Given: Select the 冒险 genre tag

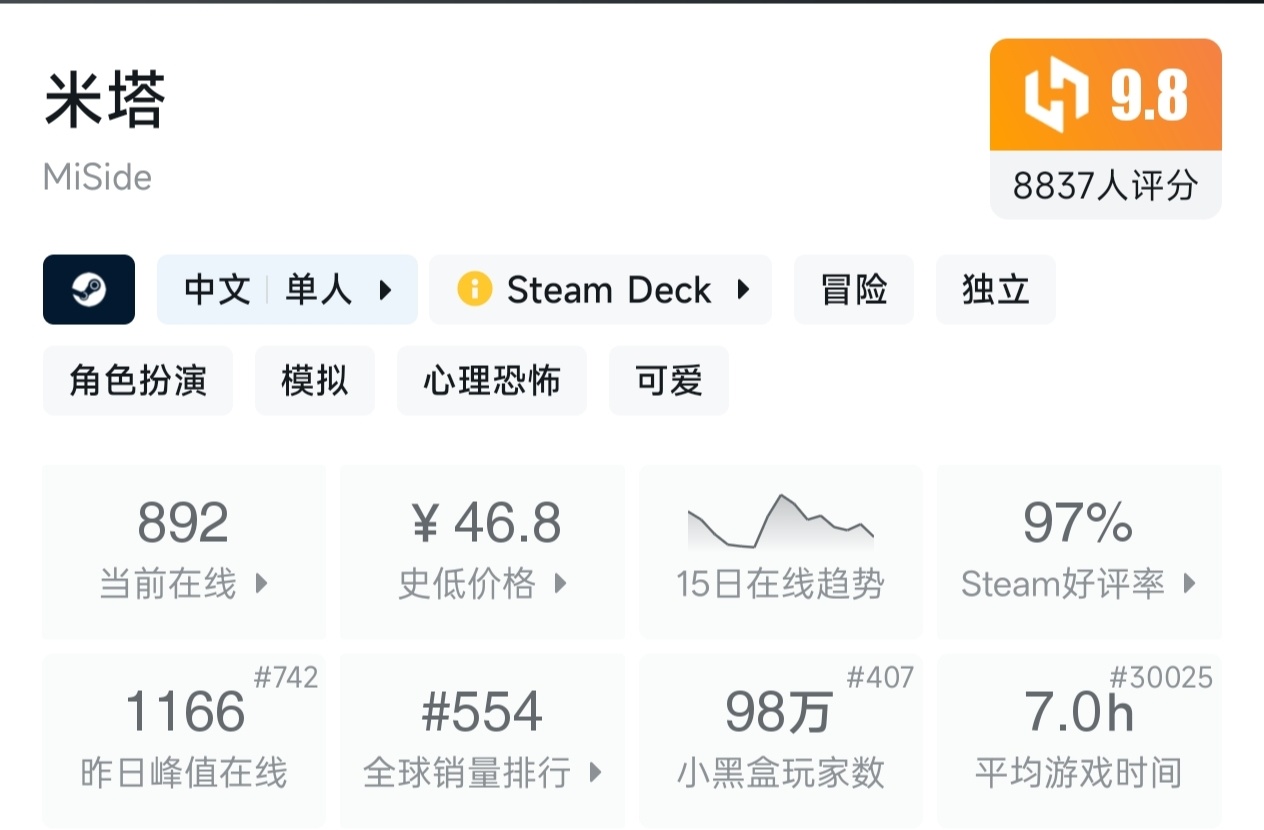Looking at the screenshot, I should (853, 290).
